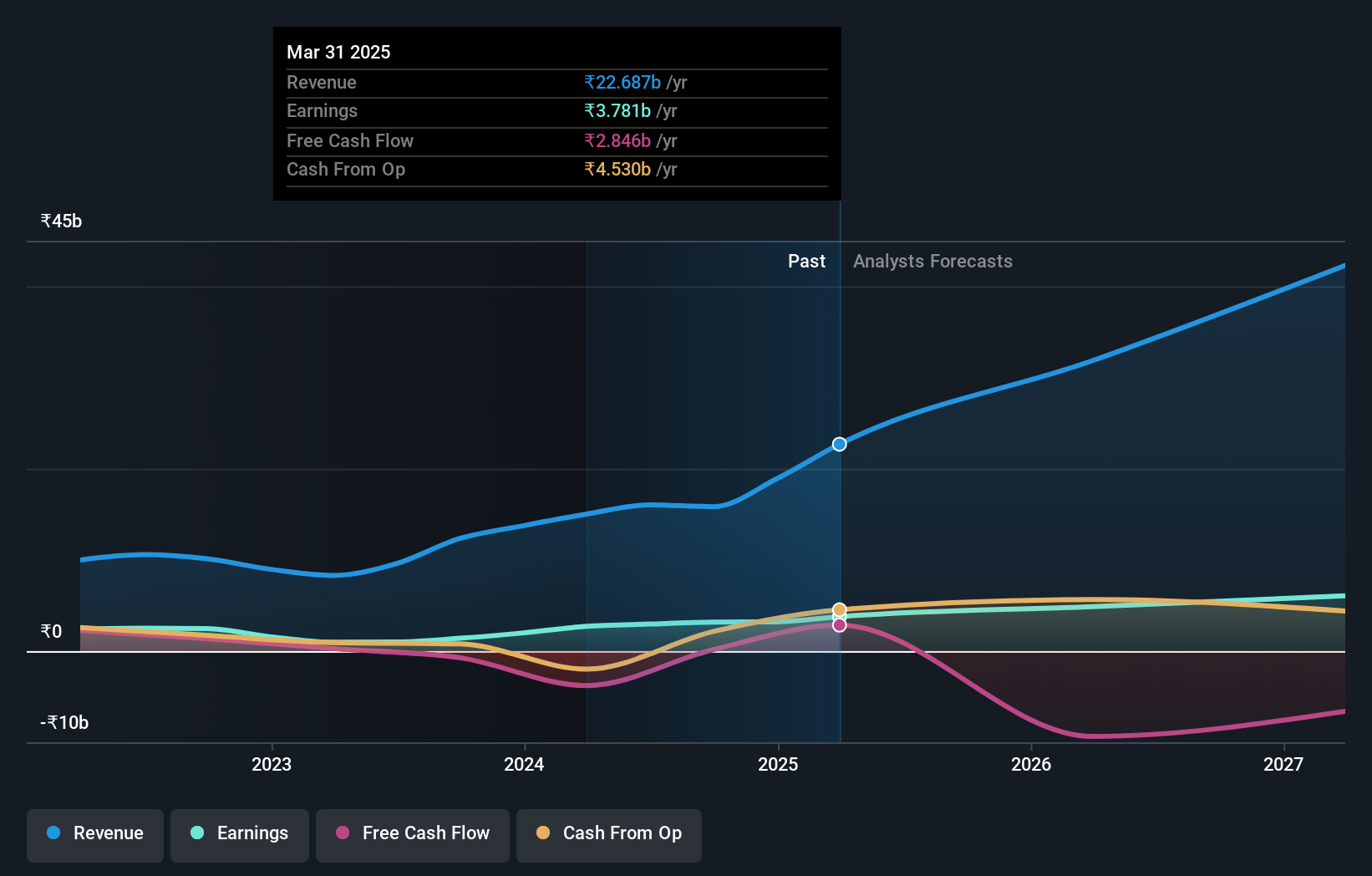Click the ₹2.846b free cash flow value
Screen dimensions: 1372x876
click(x=617, y=140)
